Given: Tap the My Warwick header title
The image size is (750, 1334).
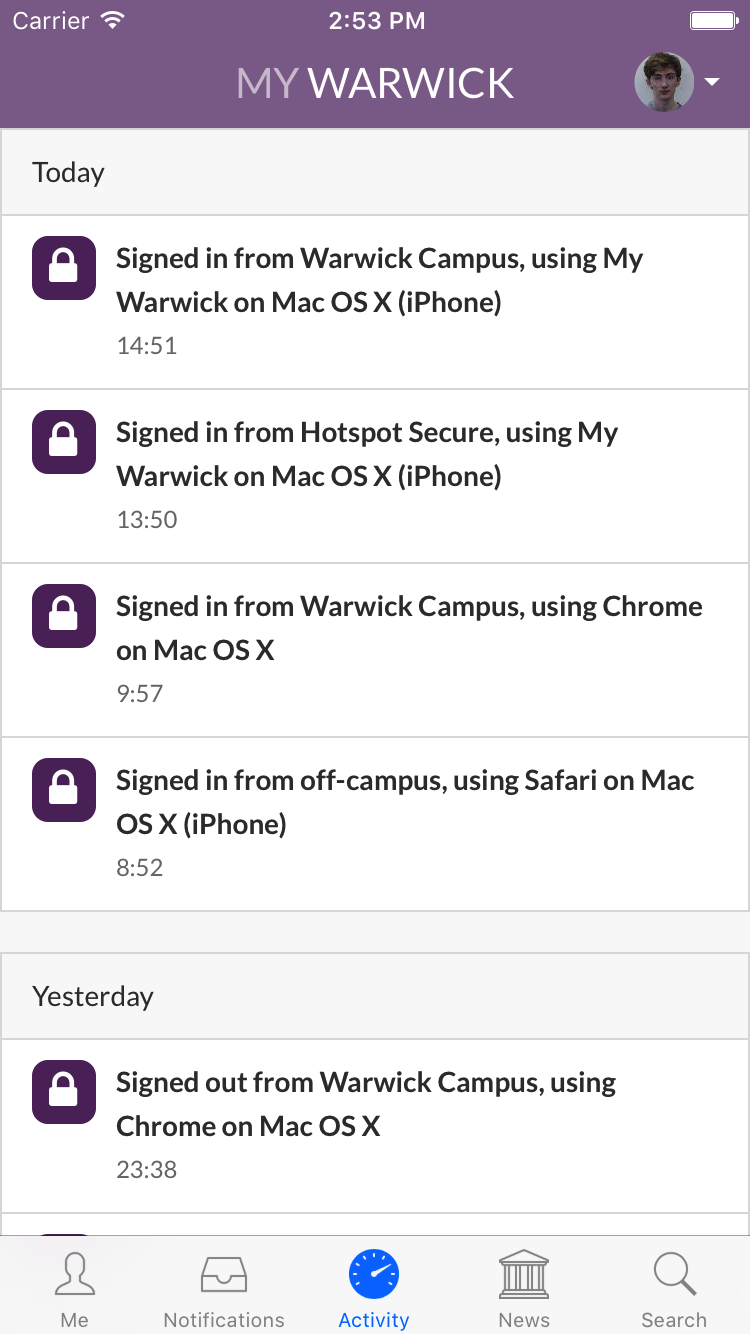Looking at the screenshot, I should coord(375,83).
